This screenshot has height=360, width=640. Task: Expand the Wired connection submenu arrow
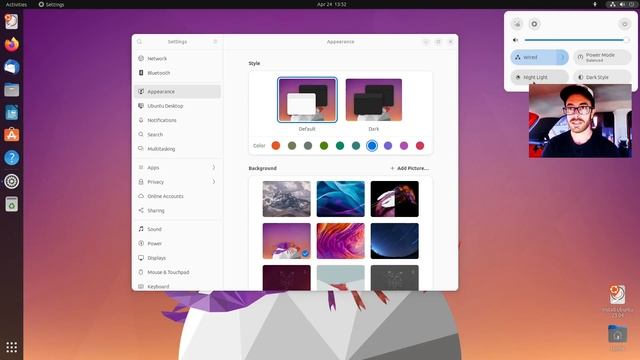(563, 57)
